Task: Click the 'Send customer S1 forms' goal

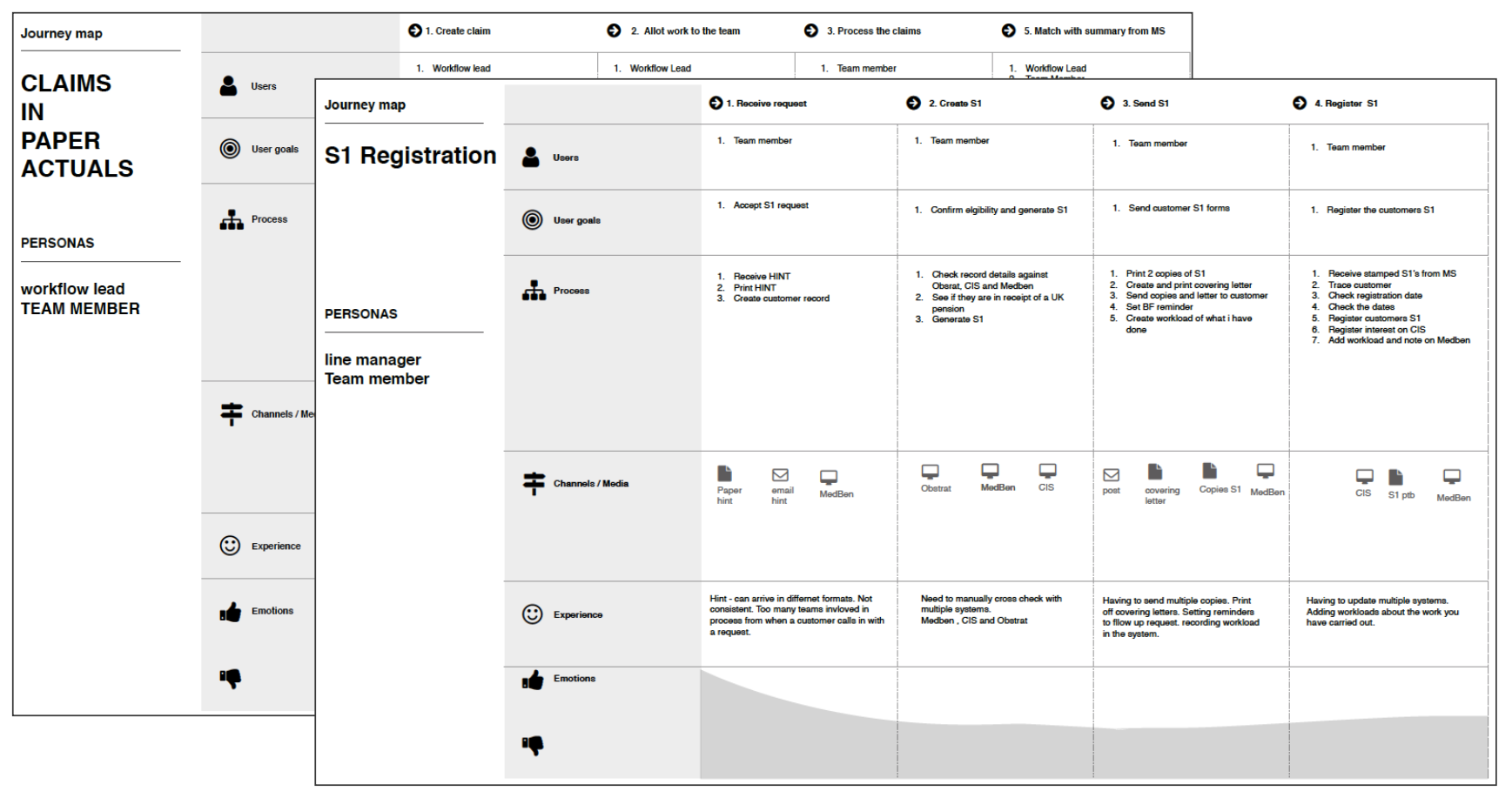Action: [x=1179, y=208]
